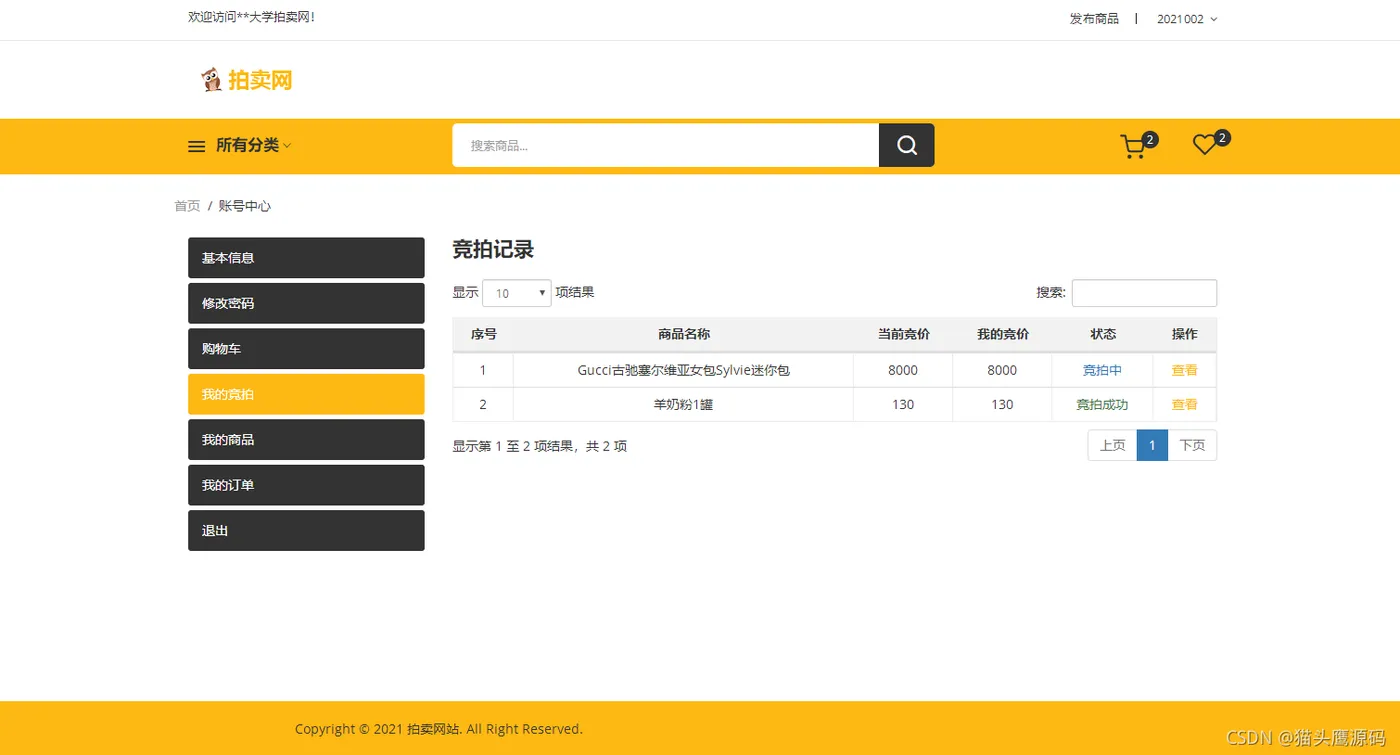Viewport: 1400px width, 755px height.
Task: Open the 购物车 sidebar item
Action: [x=306, y=349]
